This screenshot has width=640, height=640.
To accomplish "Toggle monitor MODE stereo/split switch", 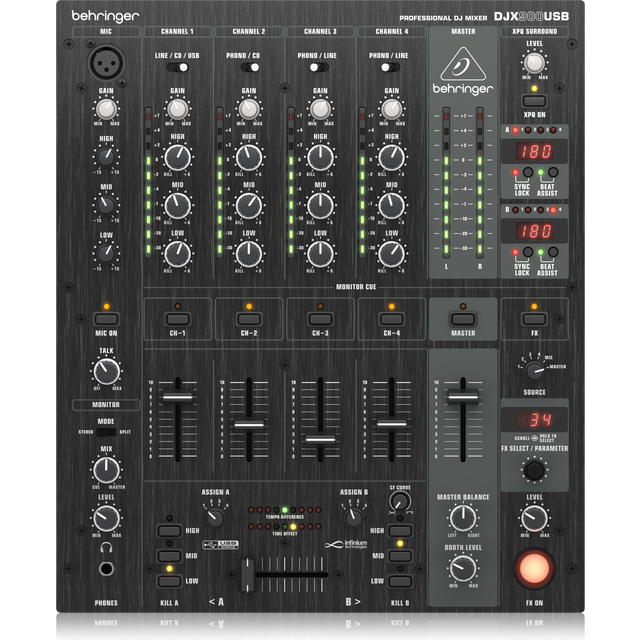I will 106,432.
